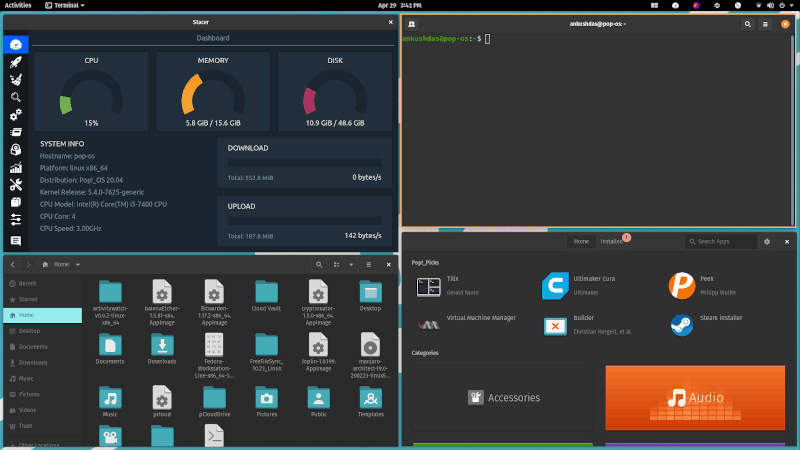Open Startup Apps rocket icon in Stacer
The width and height of the screenshot is (800, 450).
[x=16, y=62]
